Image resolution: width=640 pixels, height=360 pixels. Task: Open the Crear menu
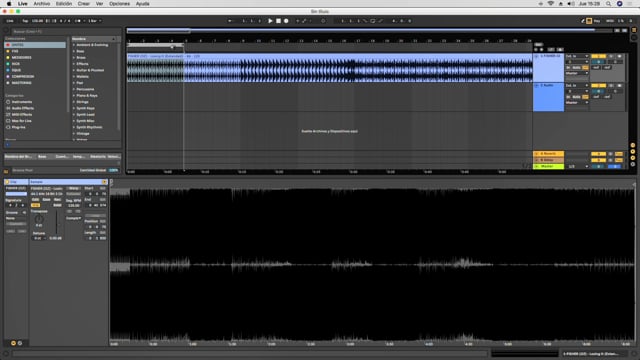(x=84, y=4)
